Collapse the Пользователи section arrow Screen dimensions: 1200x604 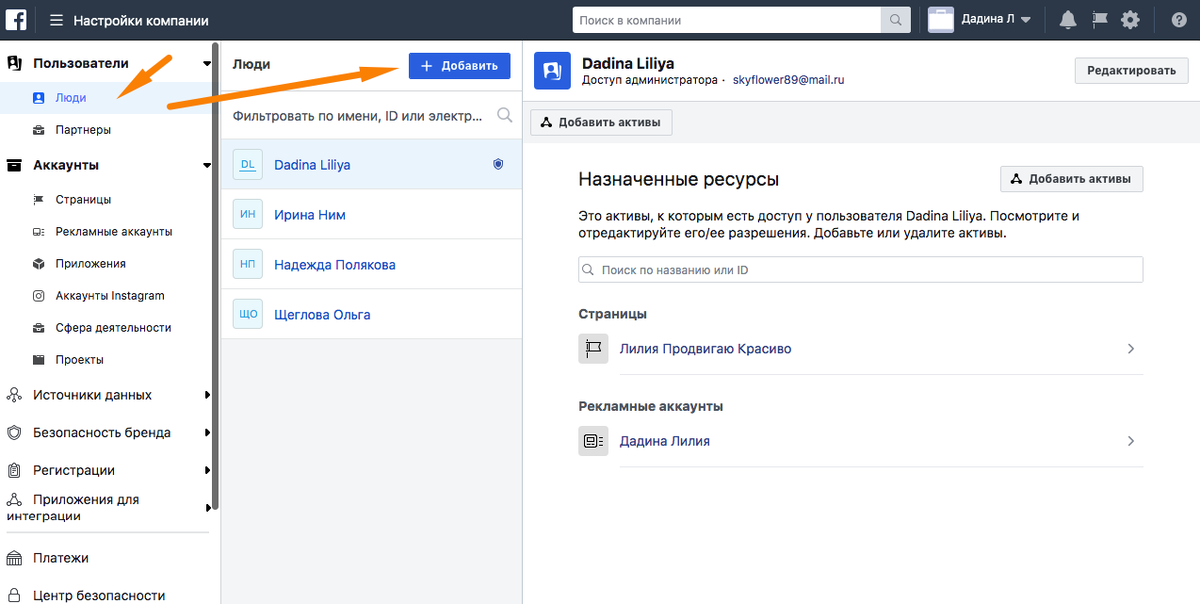point(206,64)
